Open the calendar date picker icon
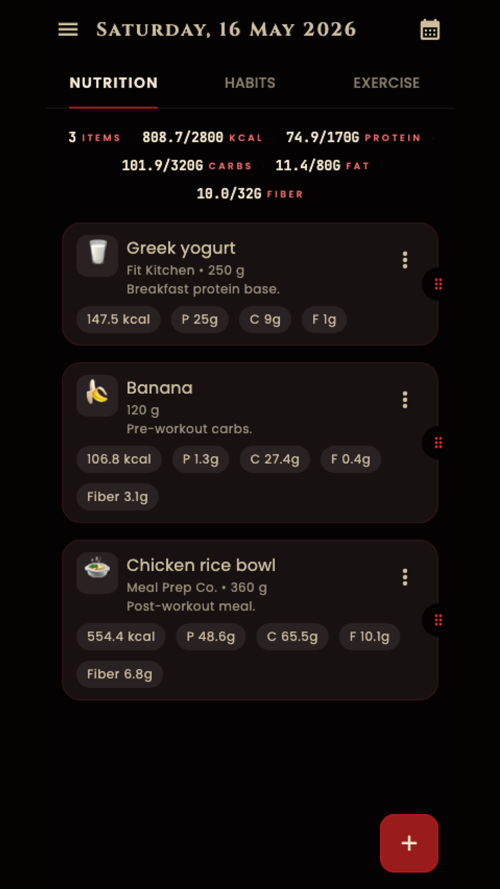This screenshot has width=500, height=889. pyautogui.click(x=430, y=29)
